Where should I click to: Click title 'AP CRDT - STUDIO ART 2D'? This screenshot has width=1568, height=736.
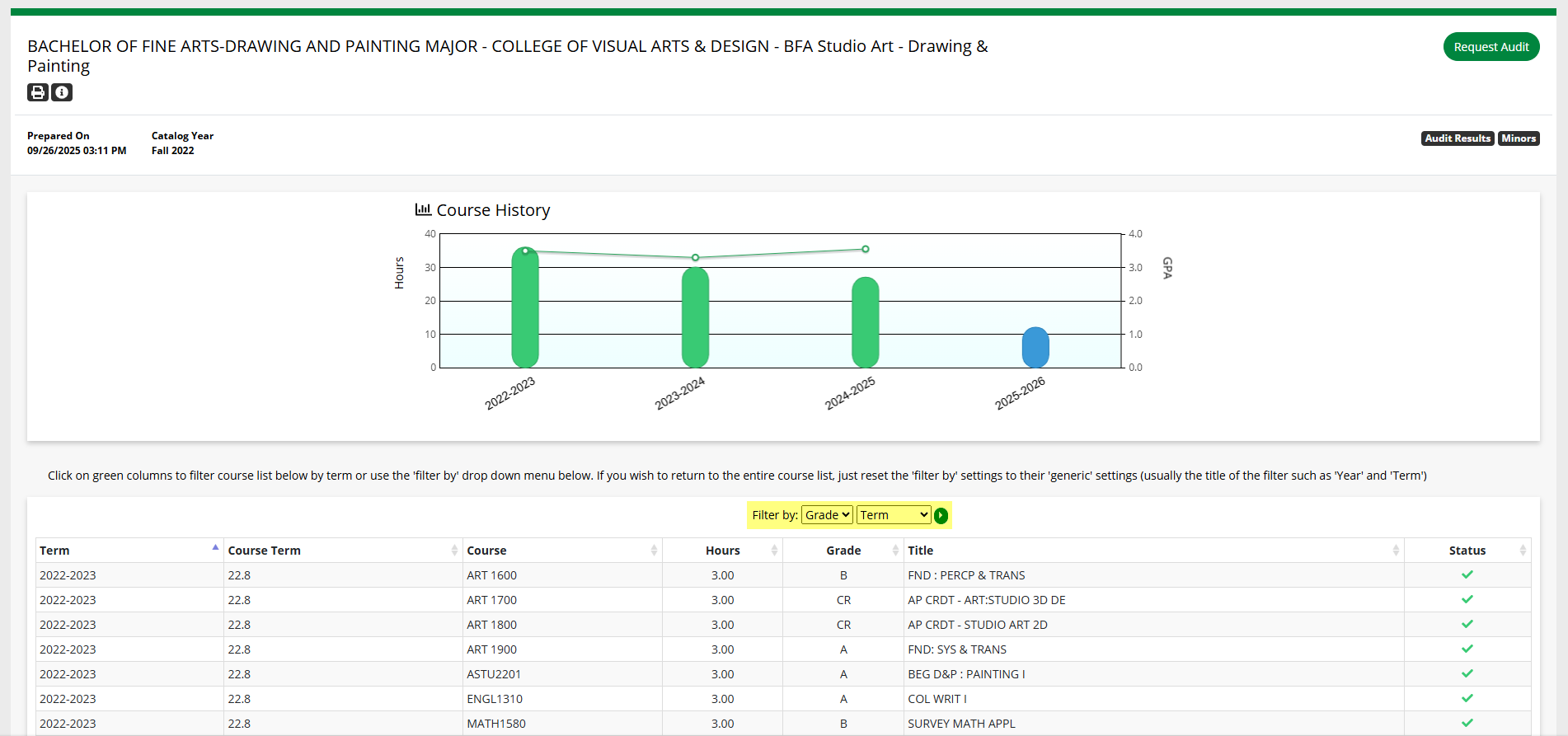coord(978,625)
